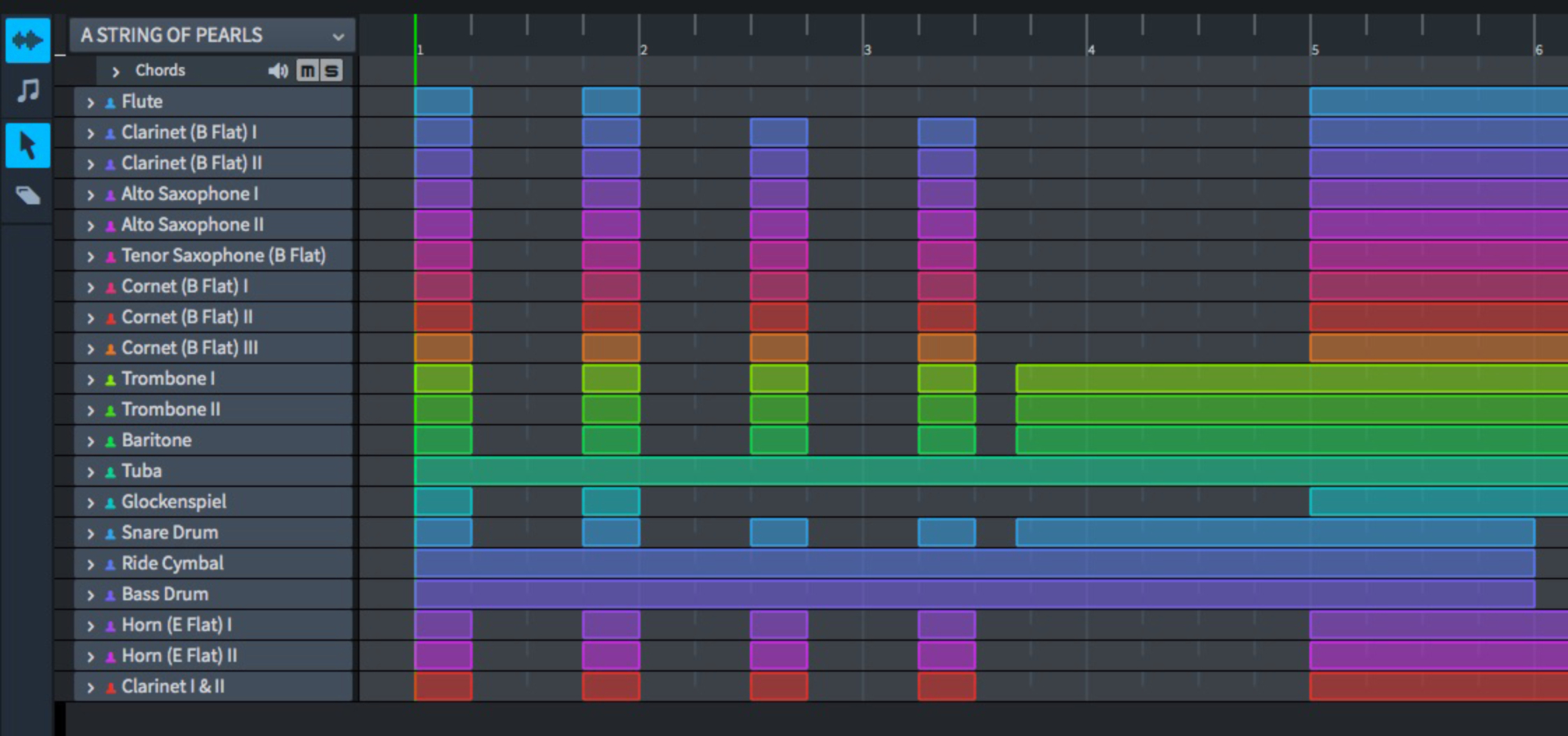Select the long Bass Drum region
Viewport: 1568px width, 736px height.
point(974,594)
